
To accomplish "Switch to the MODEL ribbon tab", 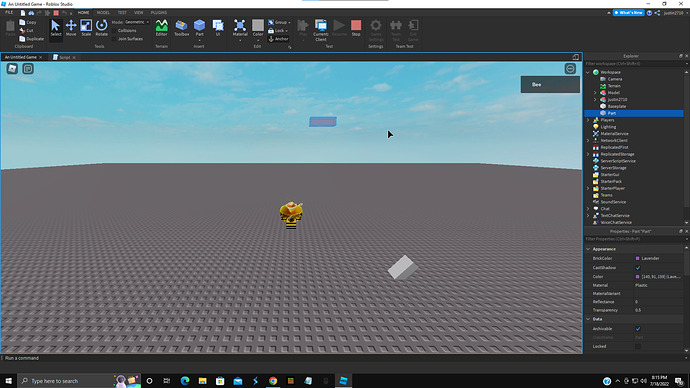I will 103,13.
